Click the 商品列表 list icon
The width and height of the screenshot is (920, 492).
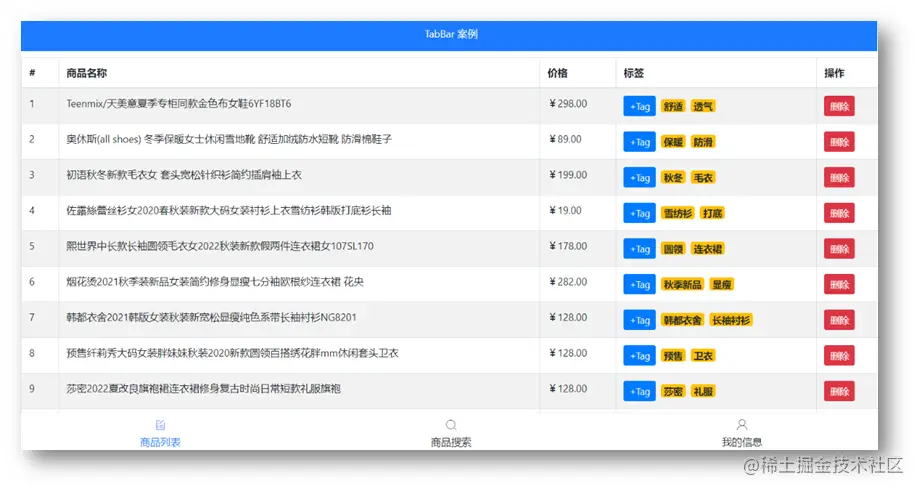(160, 425)
